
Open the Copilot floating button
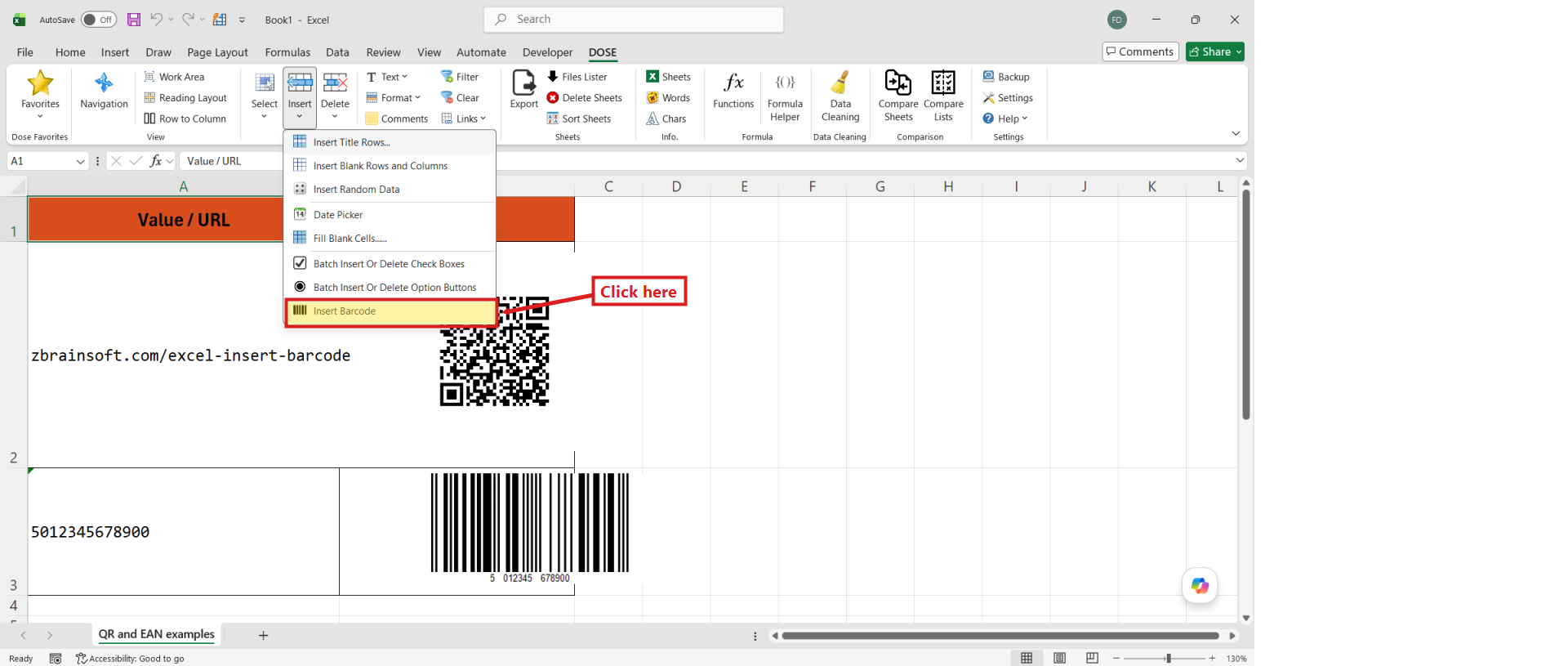[1200, 586]
